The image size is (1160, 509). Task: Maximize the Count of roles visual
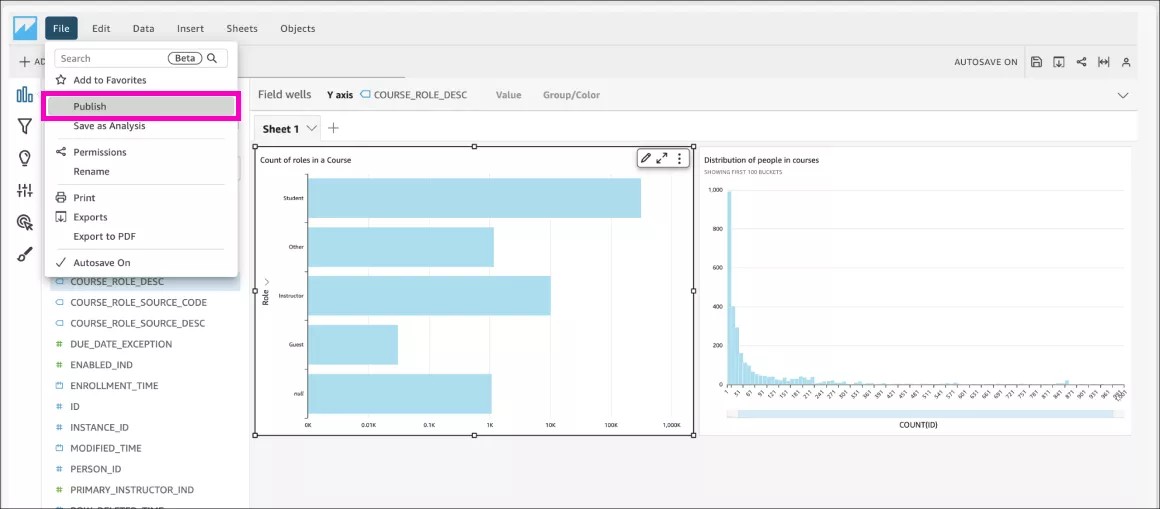pos(662,158)
